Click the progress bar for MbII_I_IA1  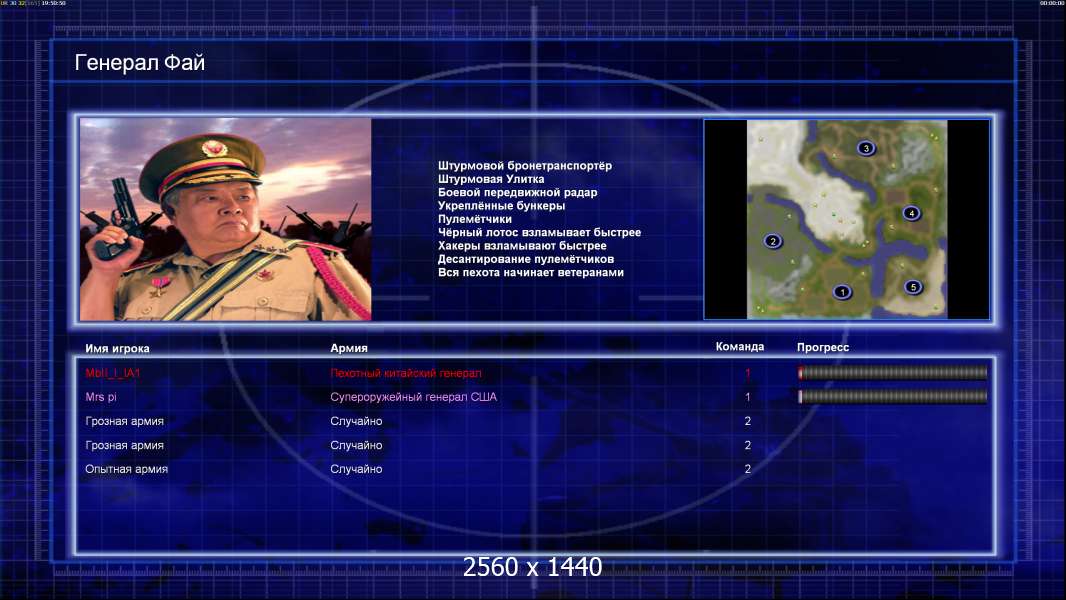(x=893, y=372)
